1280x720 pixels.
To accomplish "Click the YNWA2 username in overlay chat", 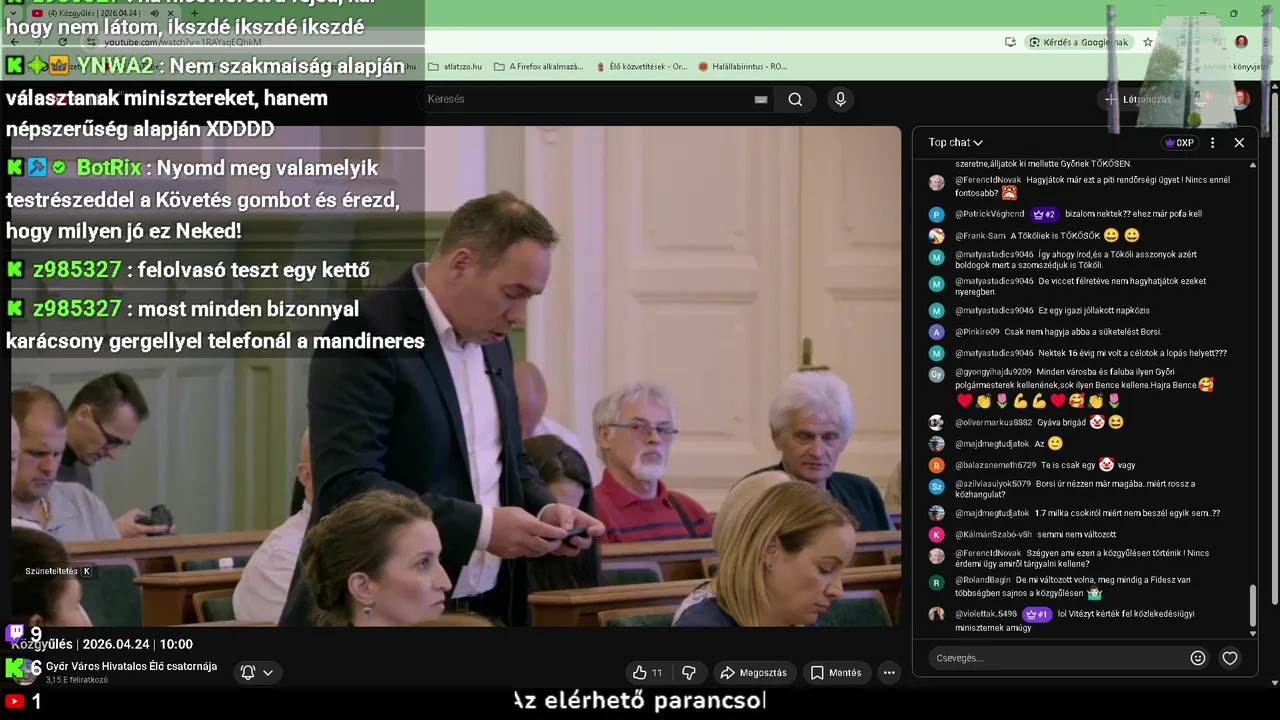I will pos(115,67).
